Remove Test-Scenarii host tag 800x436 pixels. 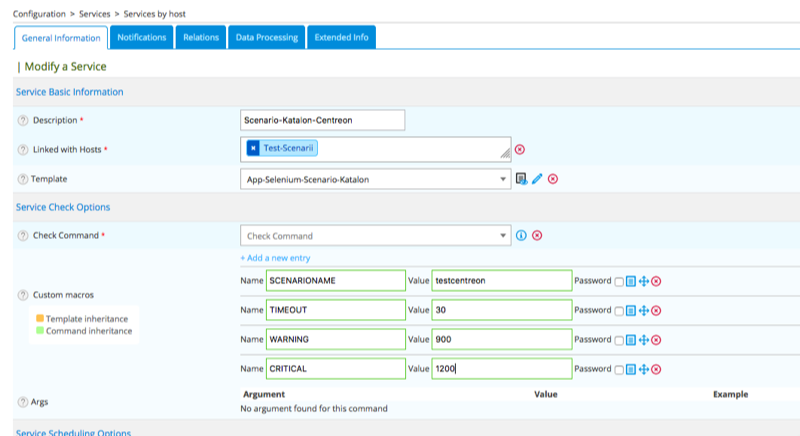(x=253, y=148)
